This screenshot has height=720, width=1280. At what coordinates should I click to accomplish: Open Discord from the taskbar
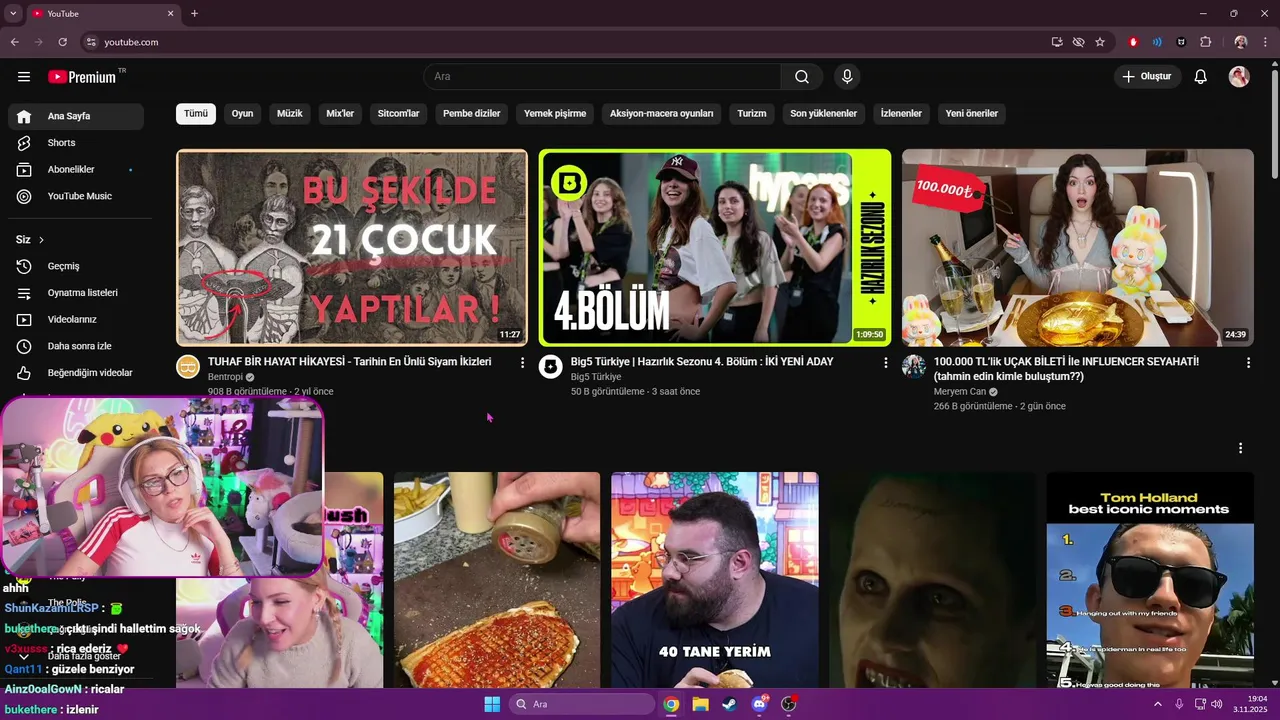[759, 704]
